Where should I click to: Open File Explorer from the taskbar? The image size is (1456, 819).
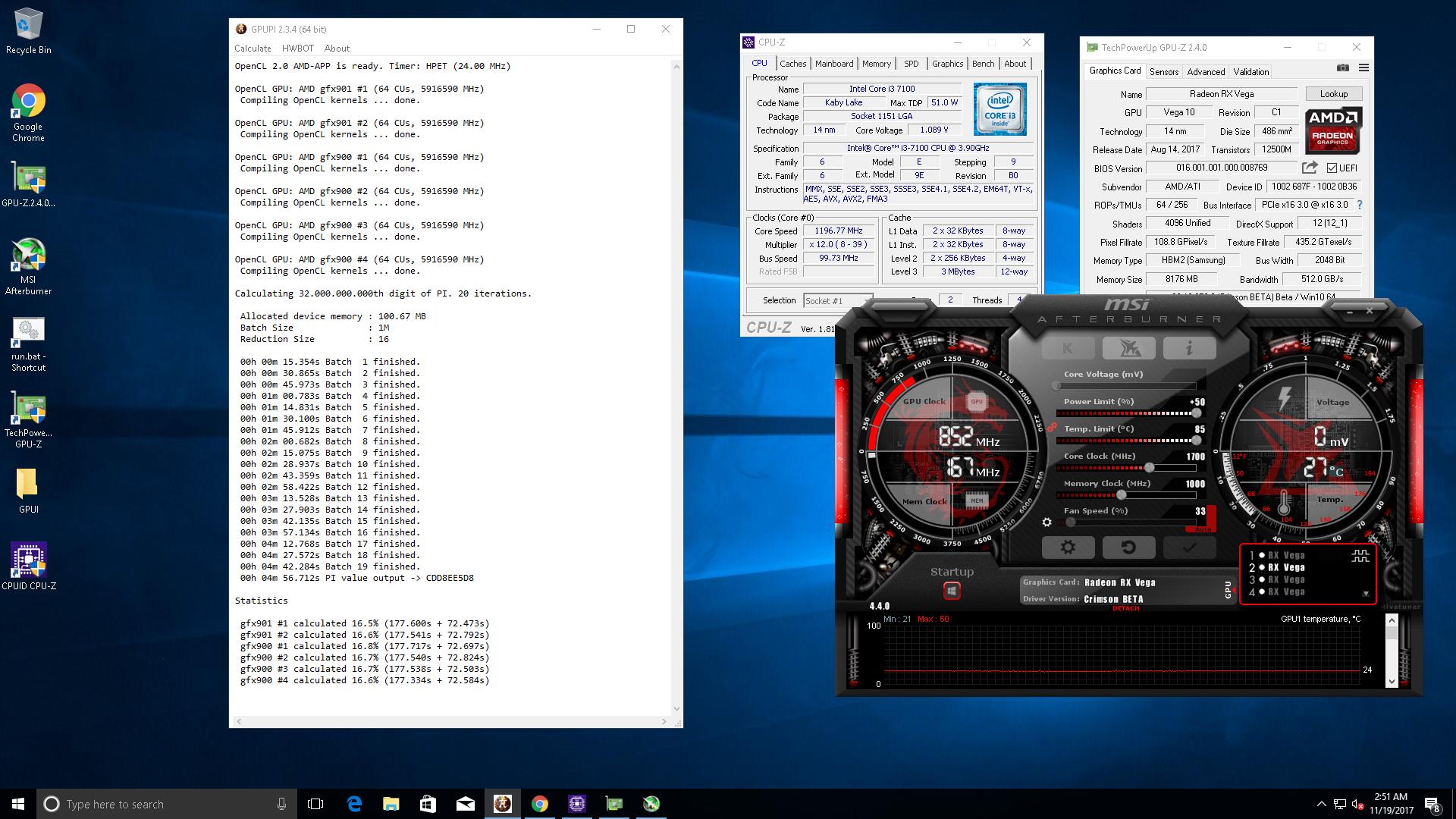point(391,804)
